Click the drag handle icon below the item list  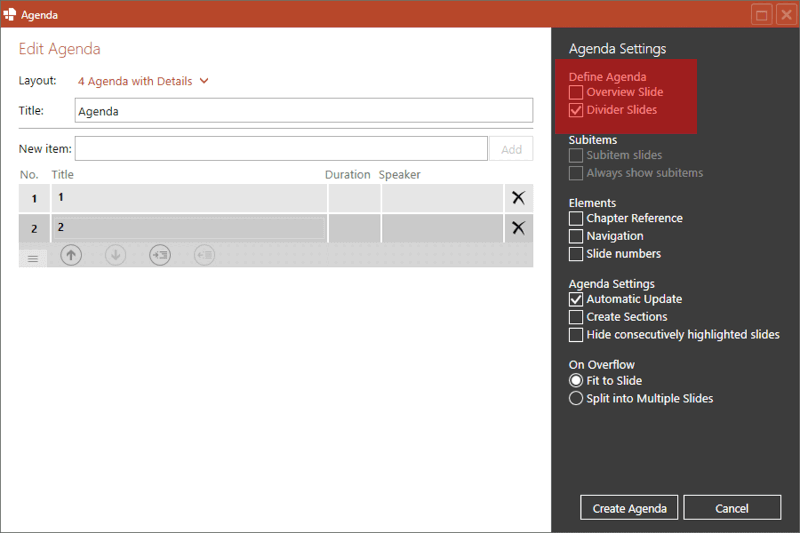pos(32,258)
